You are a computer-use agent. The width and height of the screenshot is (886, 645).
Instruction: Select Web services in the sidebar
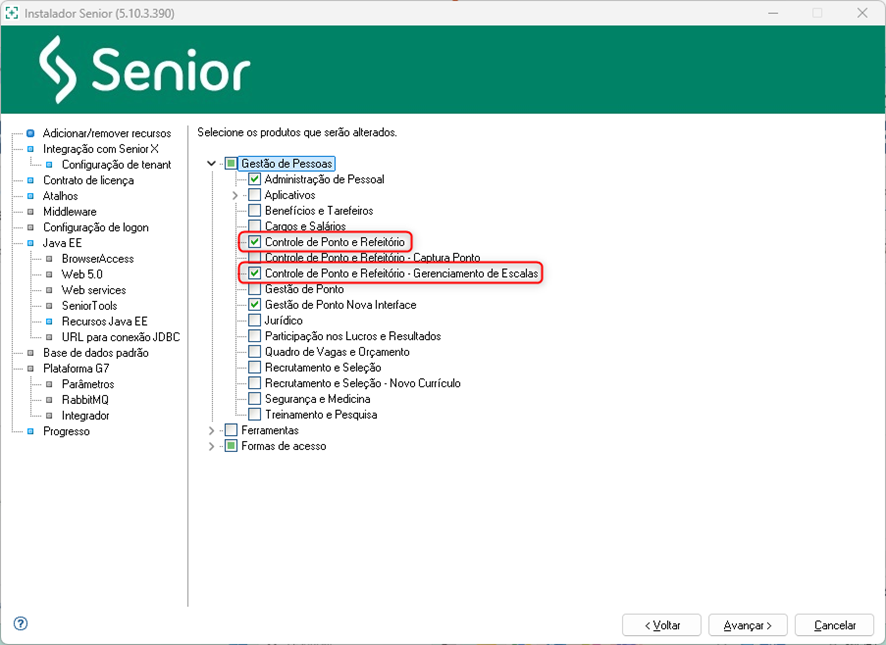94,290
